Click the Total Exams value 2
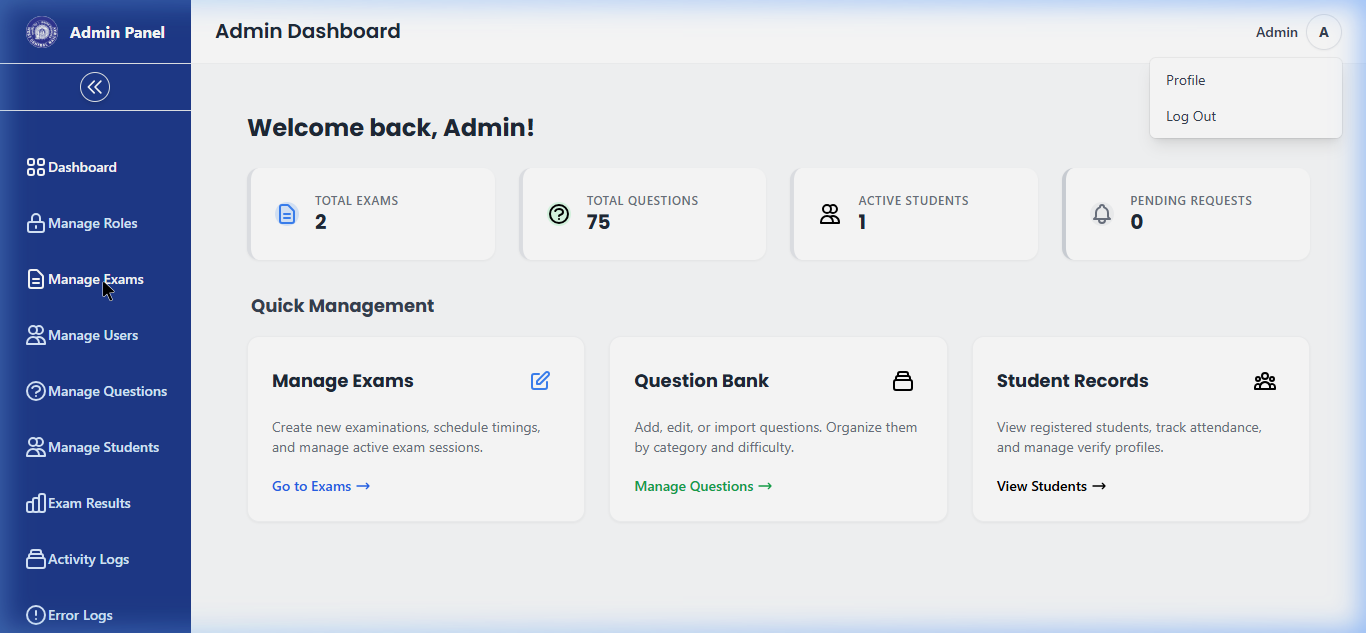 (x=321, y=222)
